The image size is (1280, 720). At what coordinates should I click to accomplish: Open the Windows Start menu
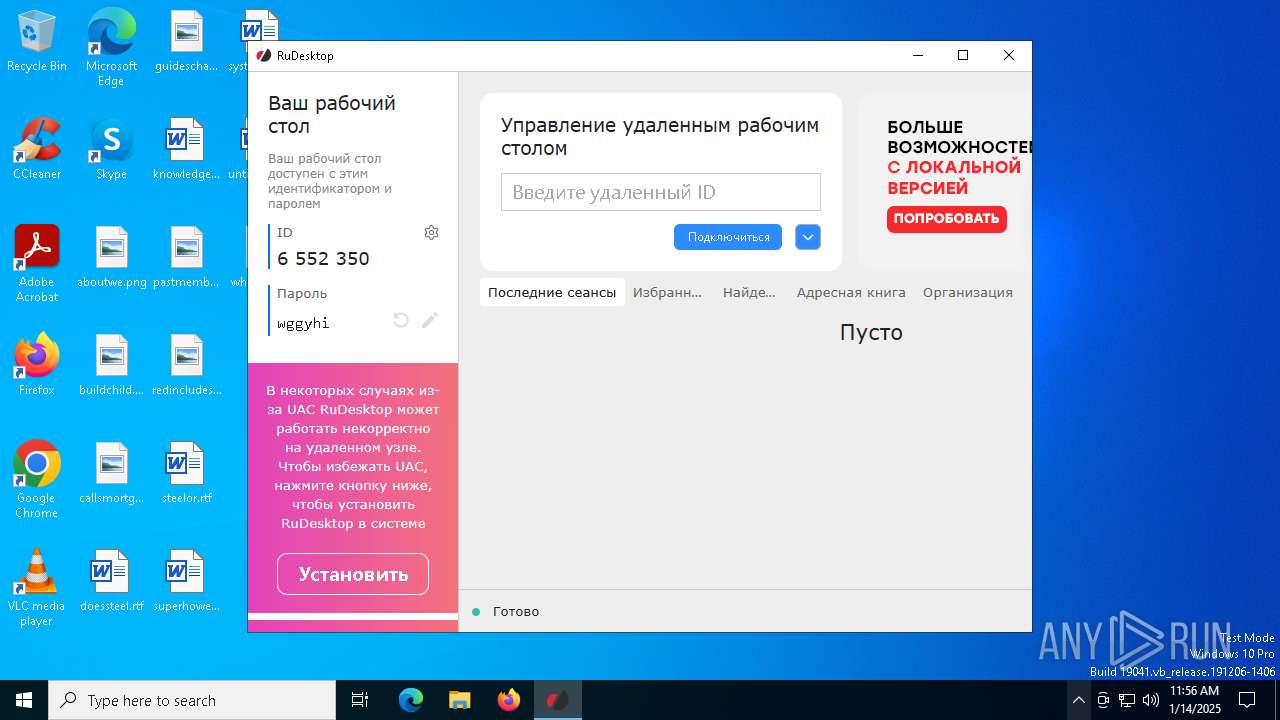[24, 700]
